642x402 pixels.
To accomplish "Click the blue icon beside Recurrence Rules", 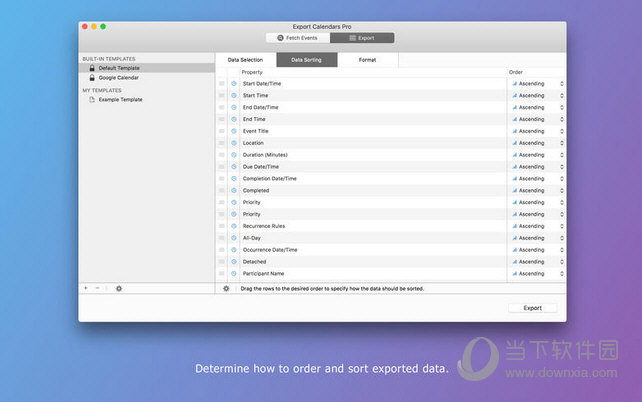I will (234, 226).
